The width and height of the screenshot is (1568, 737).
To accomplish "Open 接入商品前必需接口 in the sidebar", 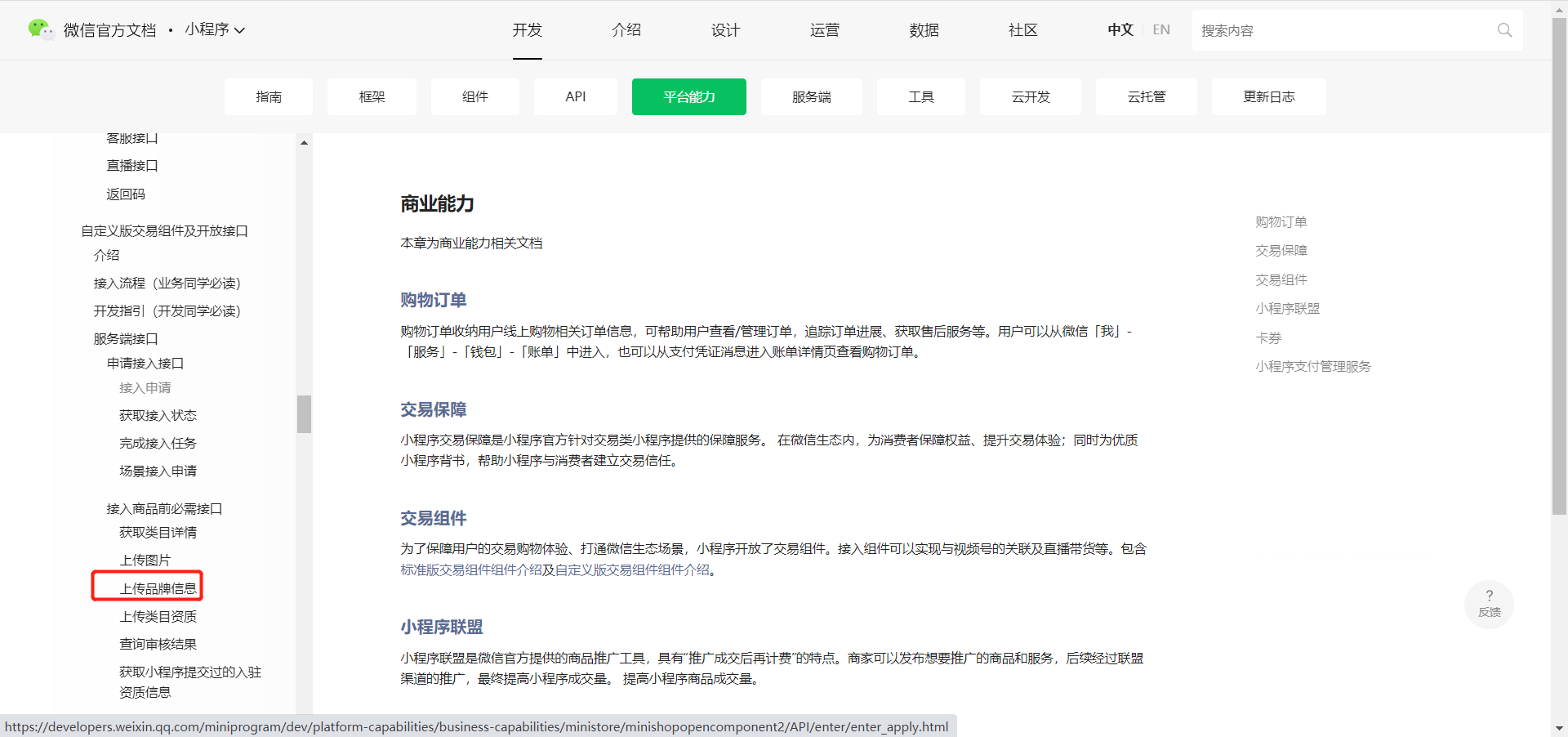I will tap(164, 508).
